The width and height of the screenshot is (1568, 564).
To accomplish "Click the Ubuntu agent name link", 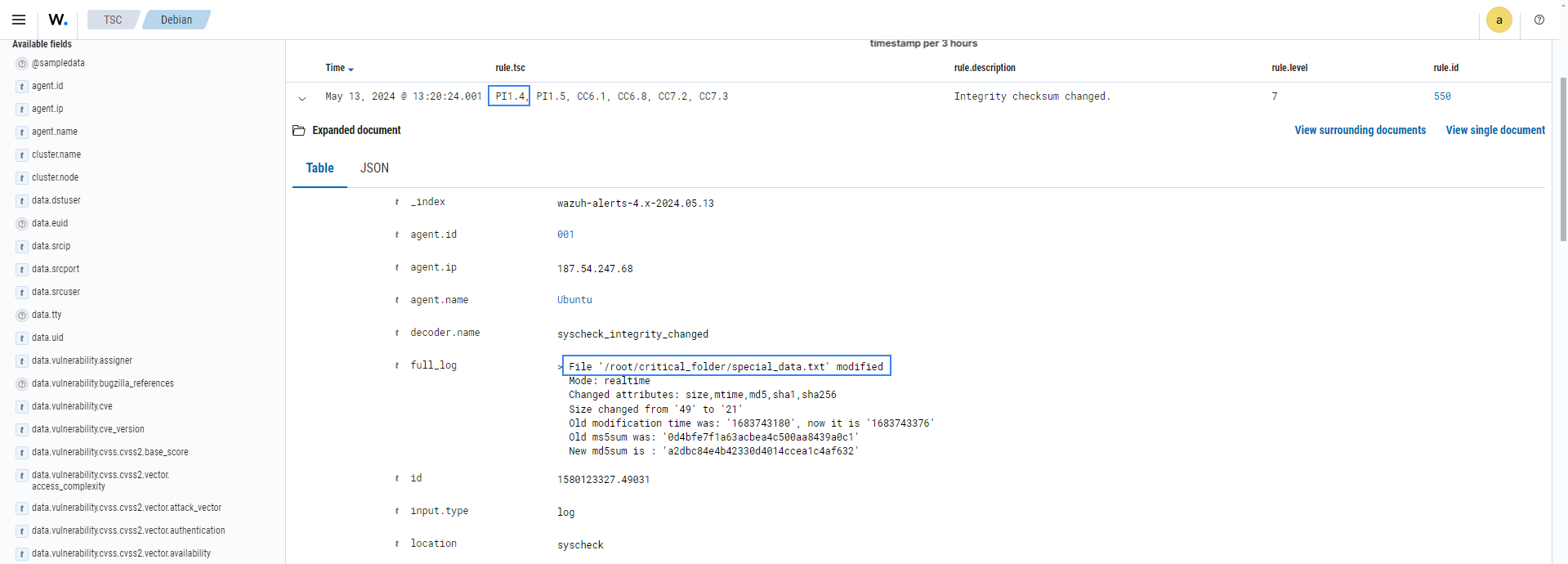I will [574, 300].
